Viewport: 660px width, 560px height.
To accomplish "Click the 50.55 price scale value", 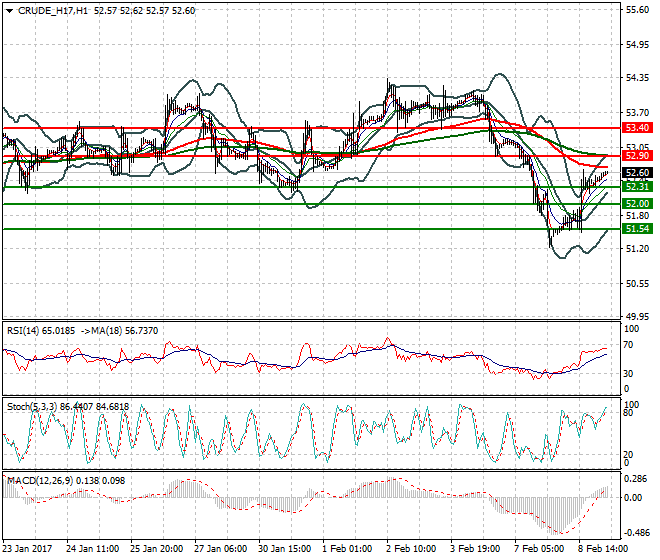I will [637, 284].
